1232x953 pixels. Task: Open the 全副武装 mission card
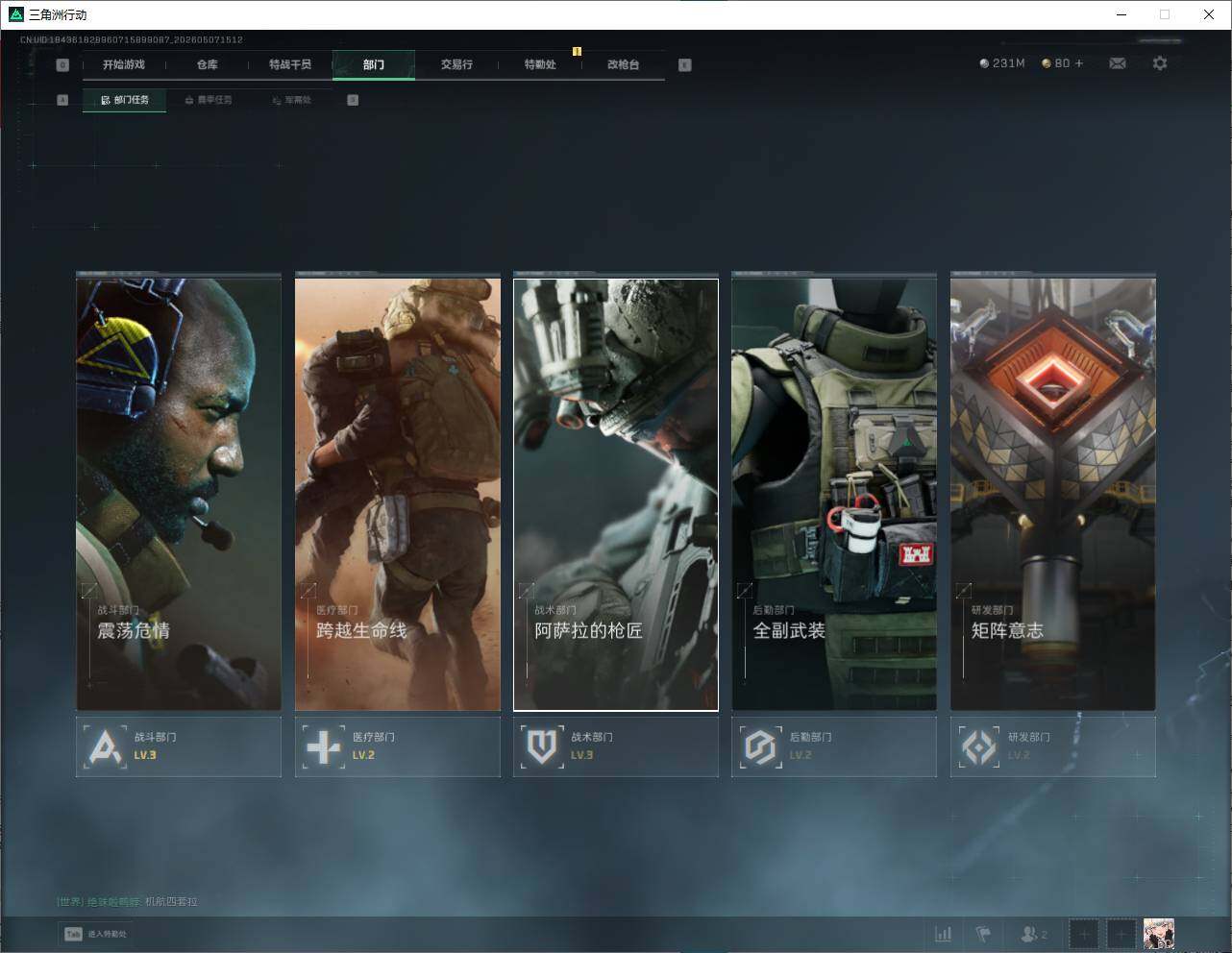pyautogui.click(x=834, y=494)
